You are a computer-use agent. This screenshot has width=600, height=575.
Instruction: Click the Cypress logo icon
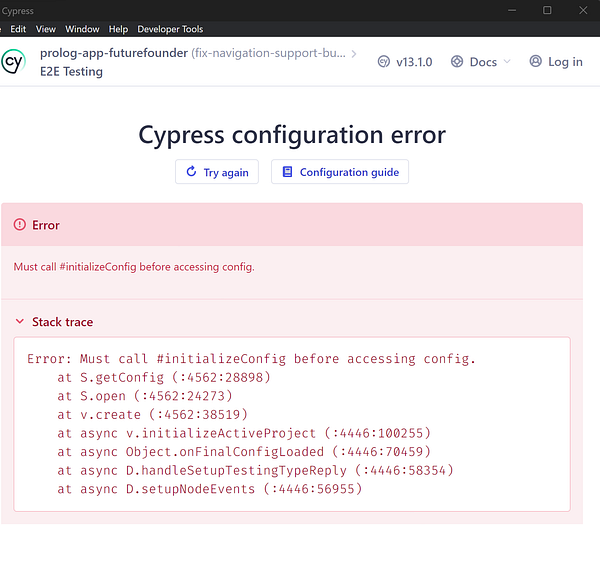13,62
